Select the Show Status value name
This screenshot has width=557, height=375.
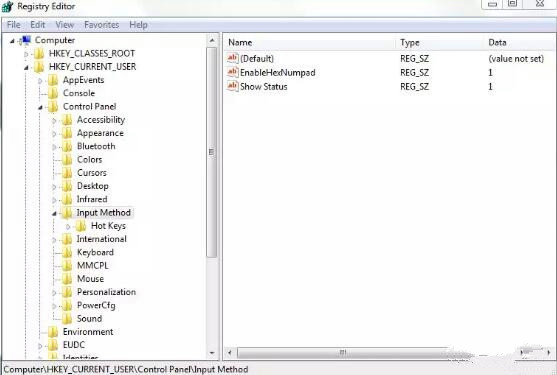pyautogui.click(x=264, y=86)
